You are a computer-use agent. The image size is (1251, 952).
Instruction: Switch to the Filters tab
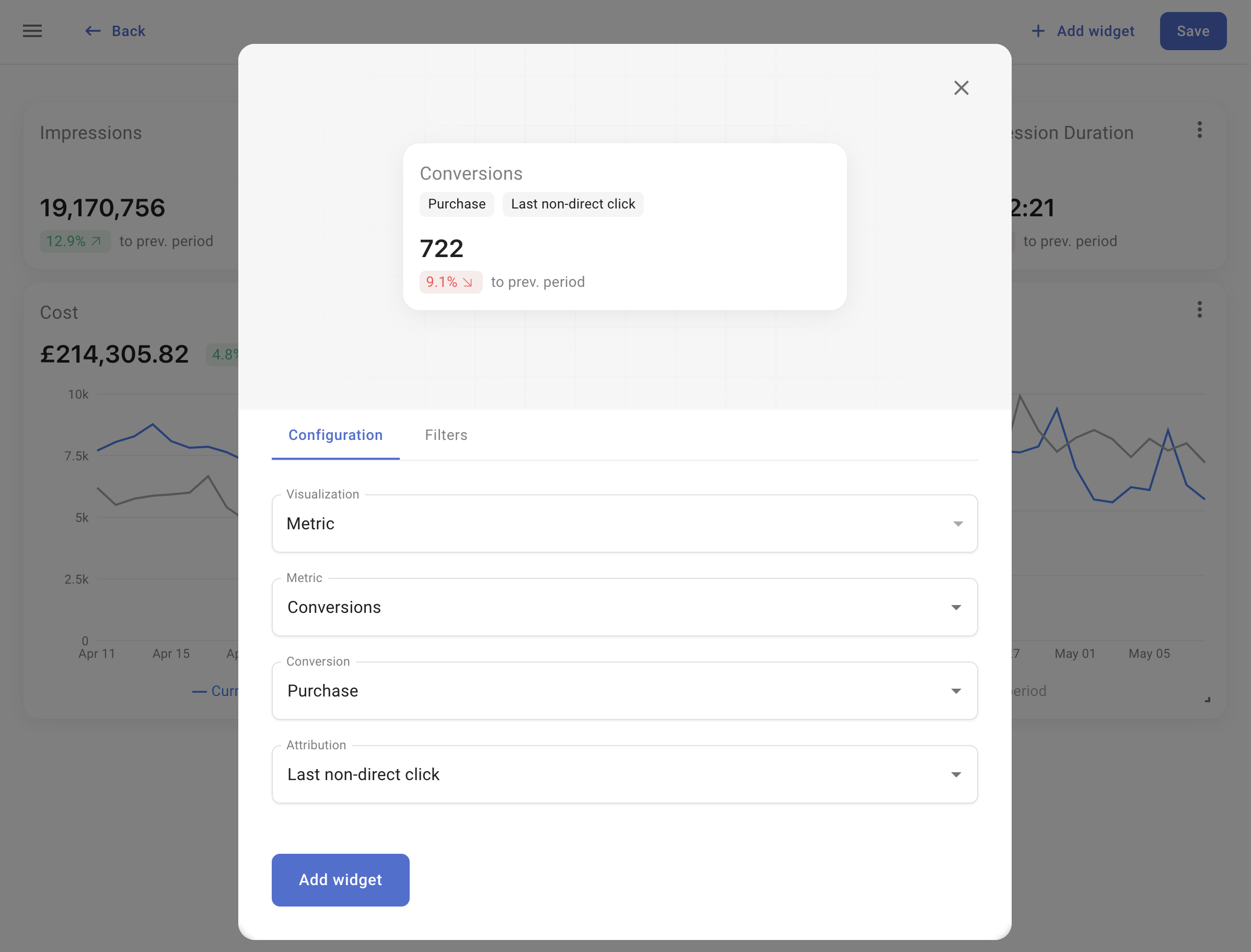[x=446, y=435]
